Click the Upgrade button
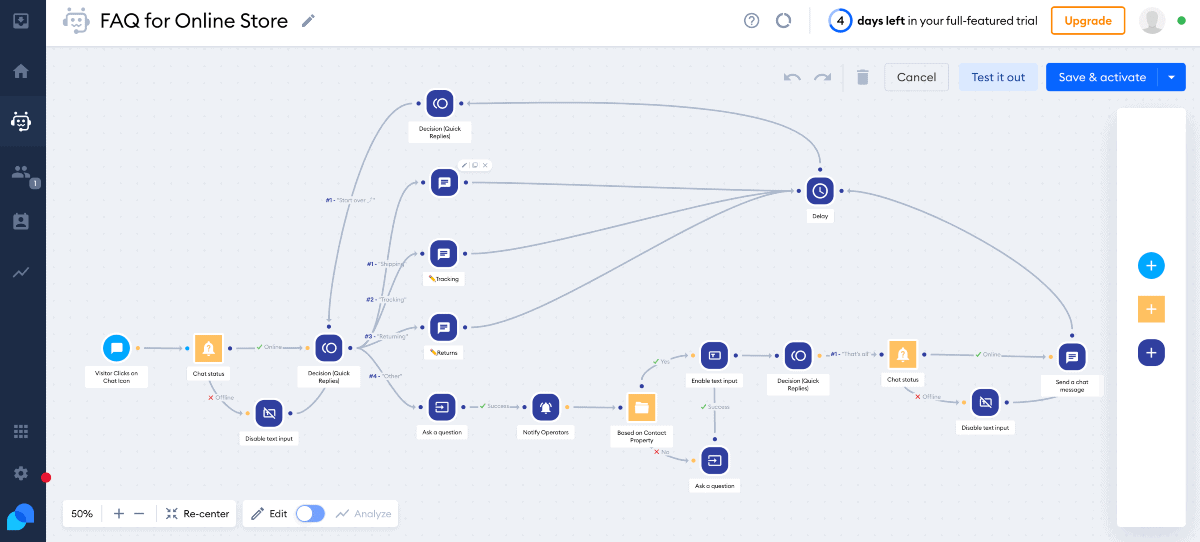The height and width of the screenshot is (542, 1200). tap(1087, 21)
